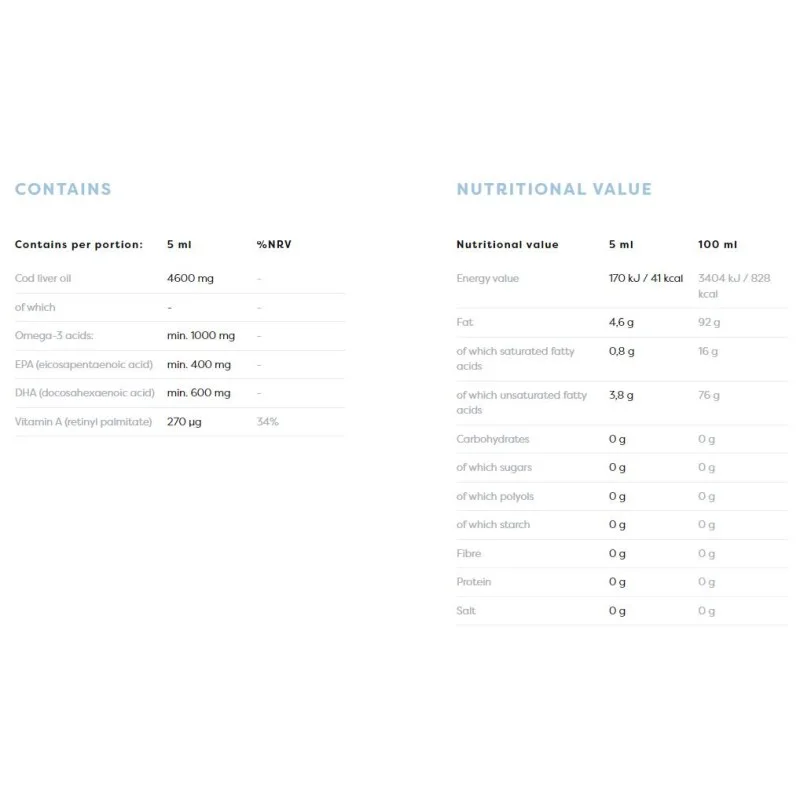This screenshot has width=800, height=800.
Task: Select the Cod liver oil row label
Action: [x=45, y=278]
